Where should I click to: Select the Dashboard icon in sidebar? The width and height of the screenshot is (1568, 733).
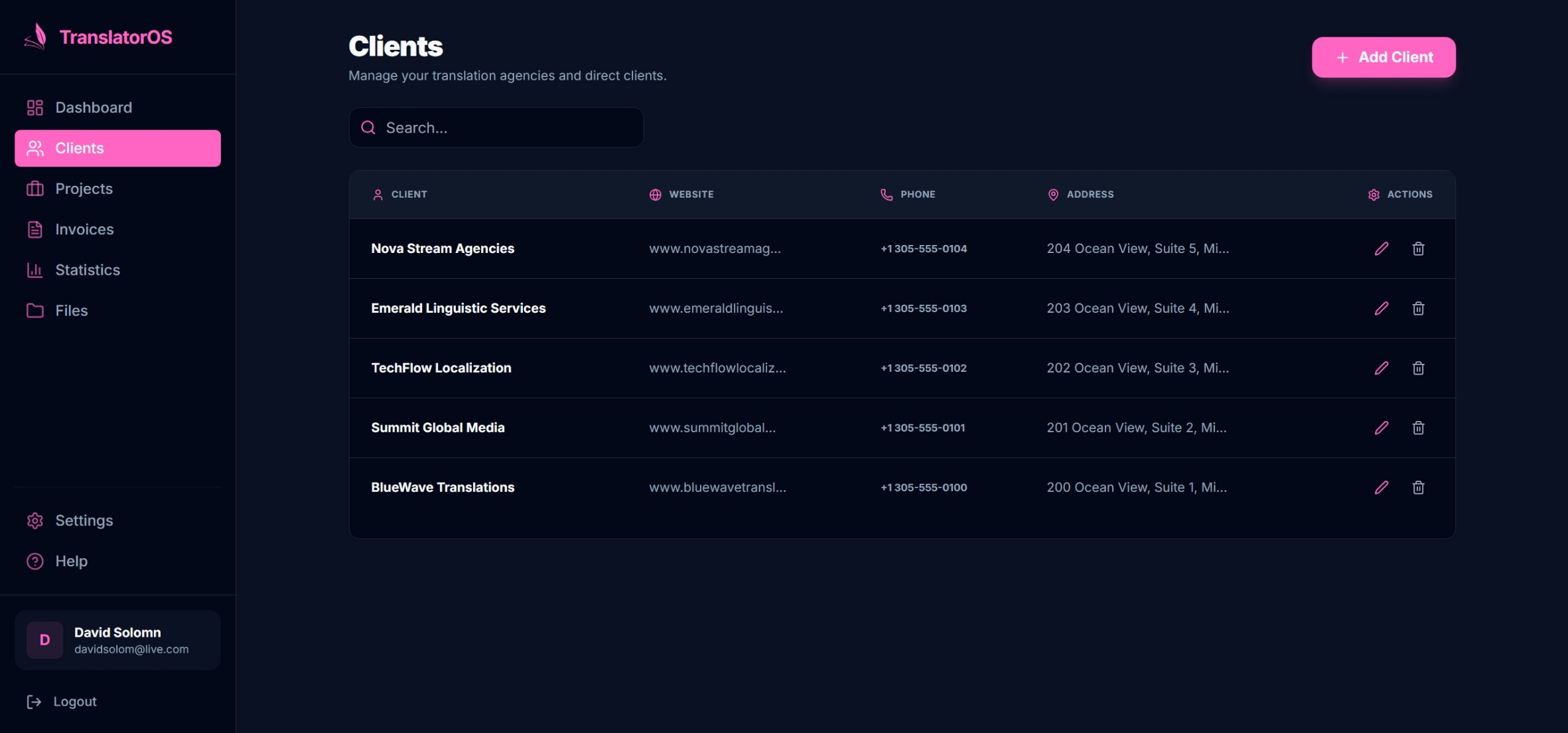click(35, 107)
